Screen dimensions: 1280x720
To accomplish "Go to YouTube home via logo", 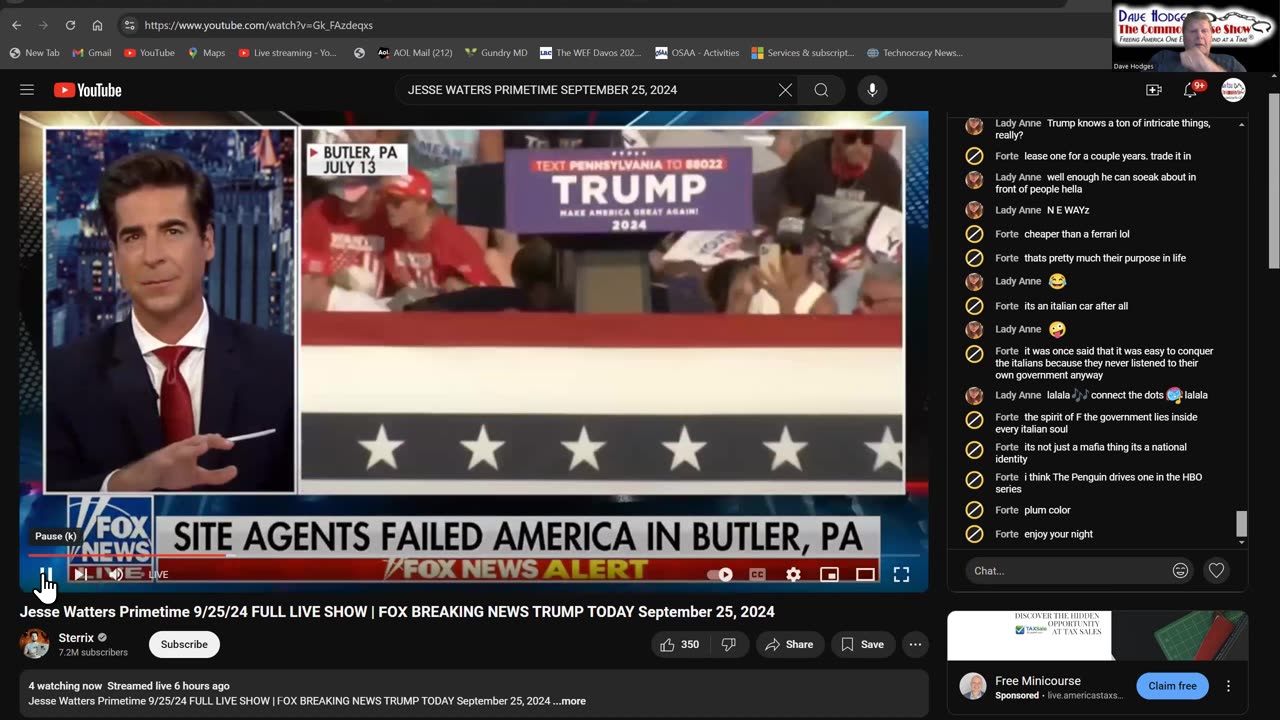I will pyautogui.click(x=88, y=90).
